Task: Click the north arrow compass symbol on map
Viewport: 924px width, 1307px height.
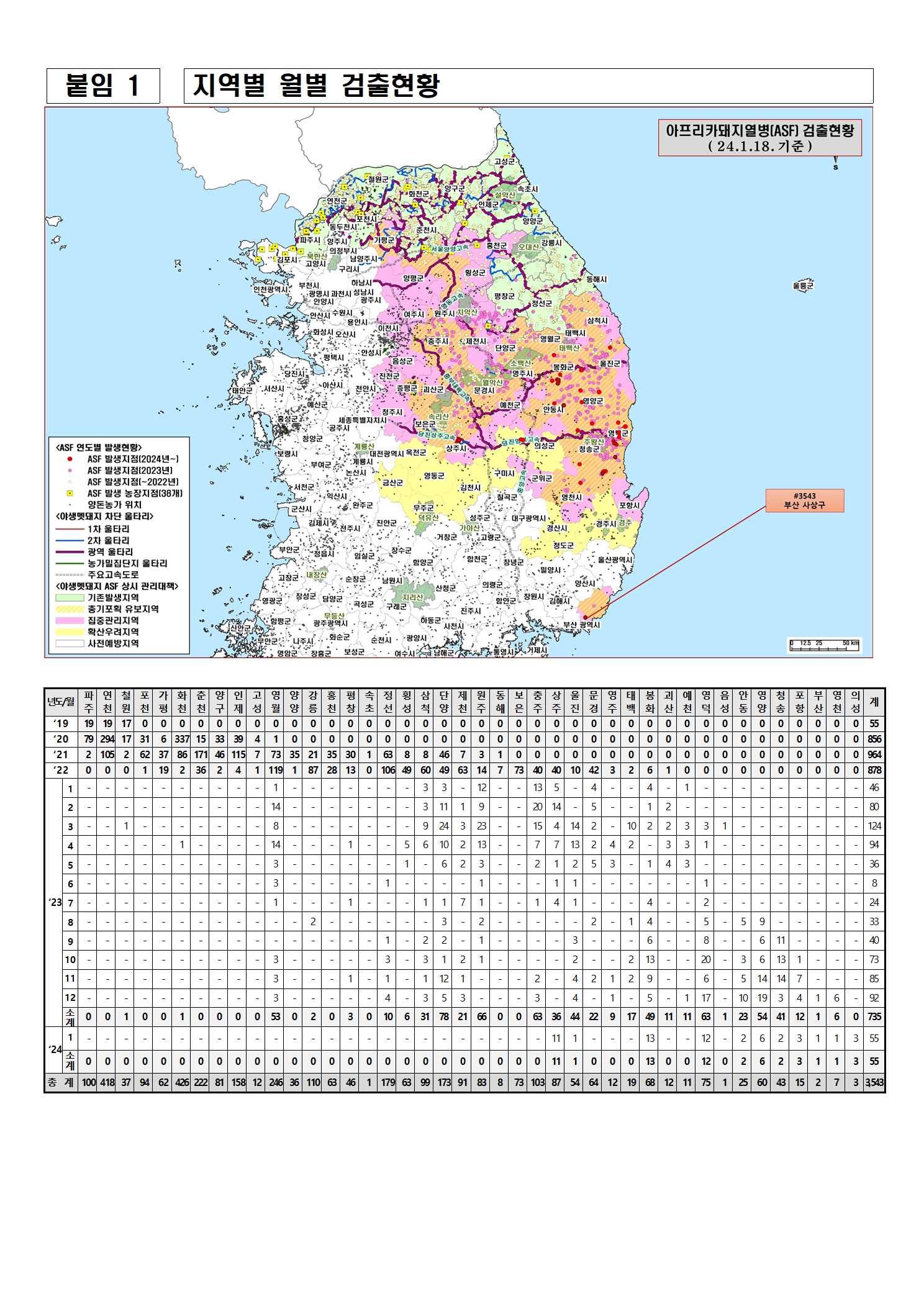Action: coord(835,163)
